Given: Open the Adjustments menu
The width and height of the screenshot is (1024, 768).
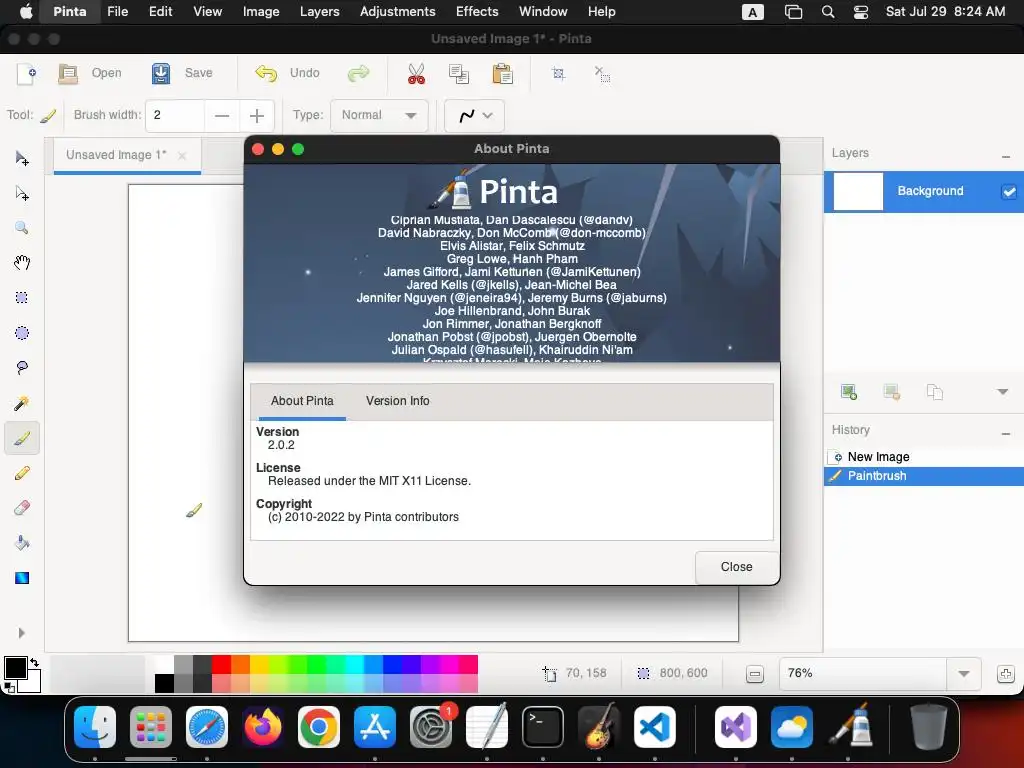Looking at the screenshot, I should pyautogui.click(x=397, y=12).
